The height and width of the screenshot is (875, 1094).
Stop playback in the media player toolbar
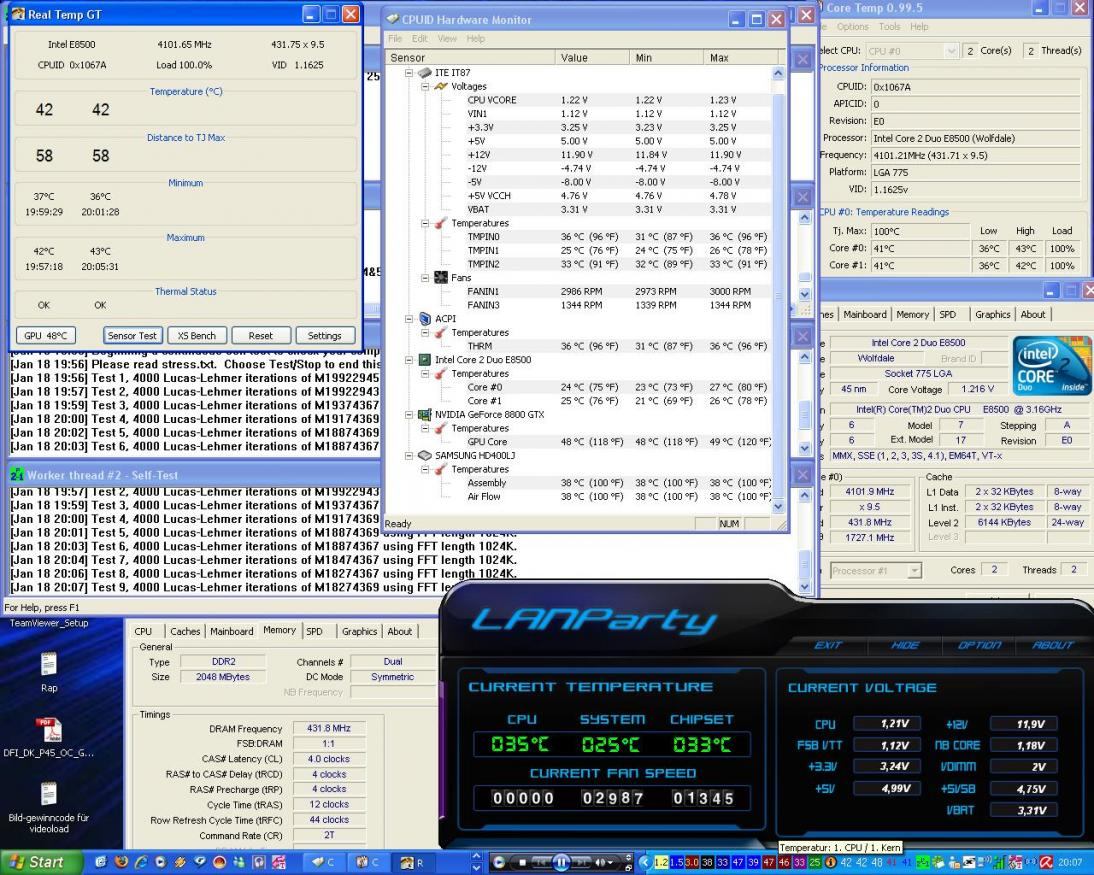[x=522, y=862]
